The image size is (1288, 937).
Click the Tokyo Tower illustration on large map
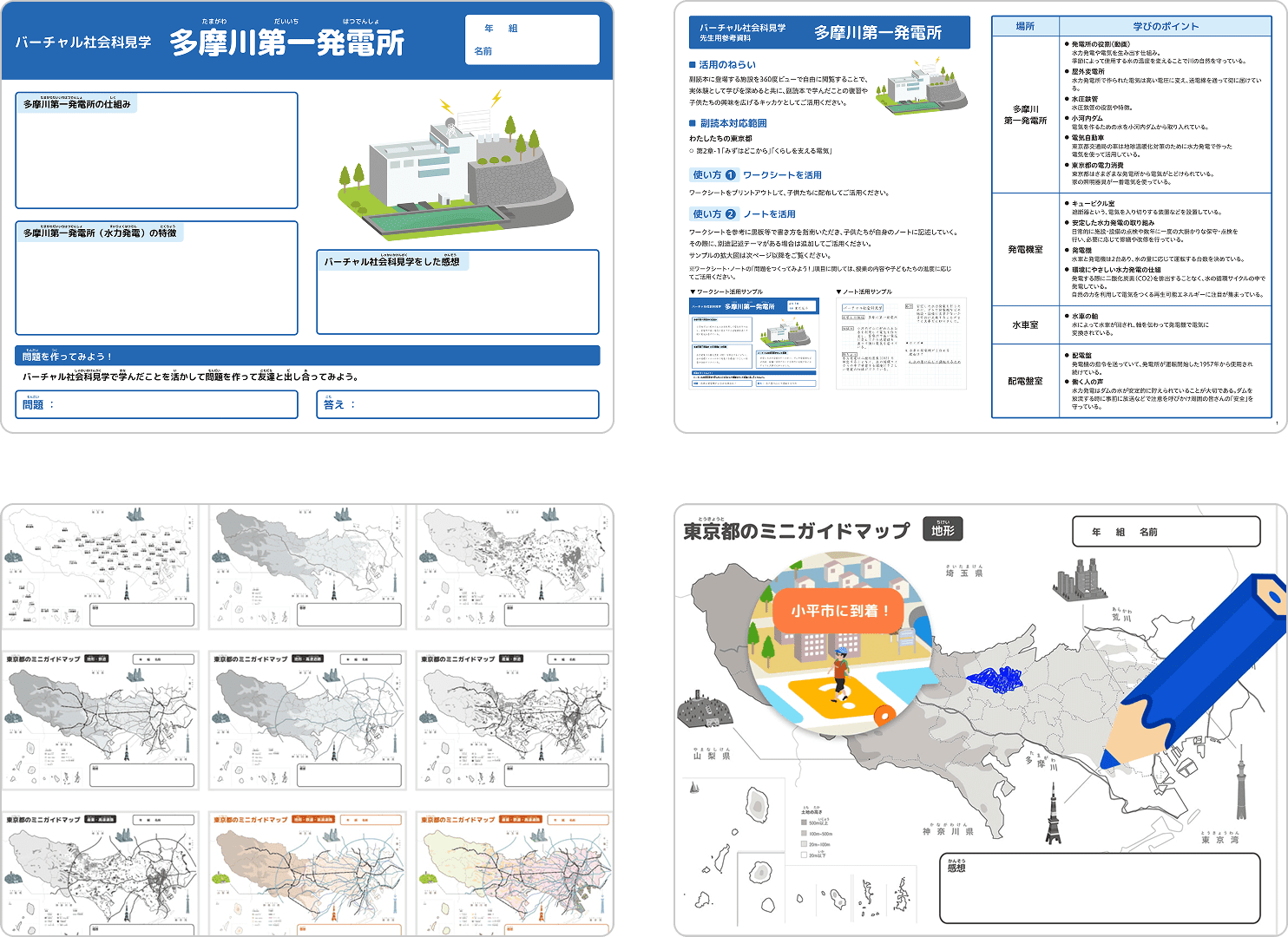pyautogui.click(x=1053, y=814)
